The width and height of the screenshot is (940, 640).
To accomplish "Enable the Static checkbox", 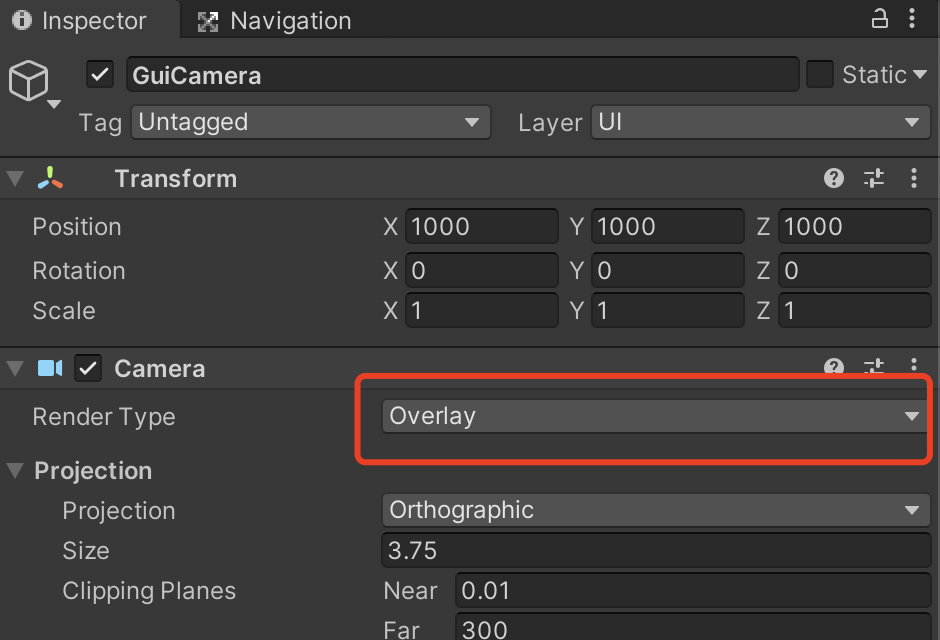I will pos(819,74).
